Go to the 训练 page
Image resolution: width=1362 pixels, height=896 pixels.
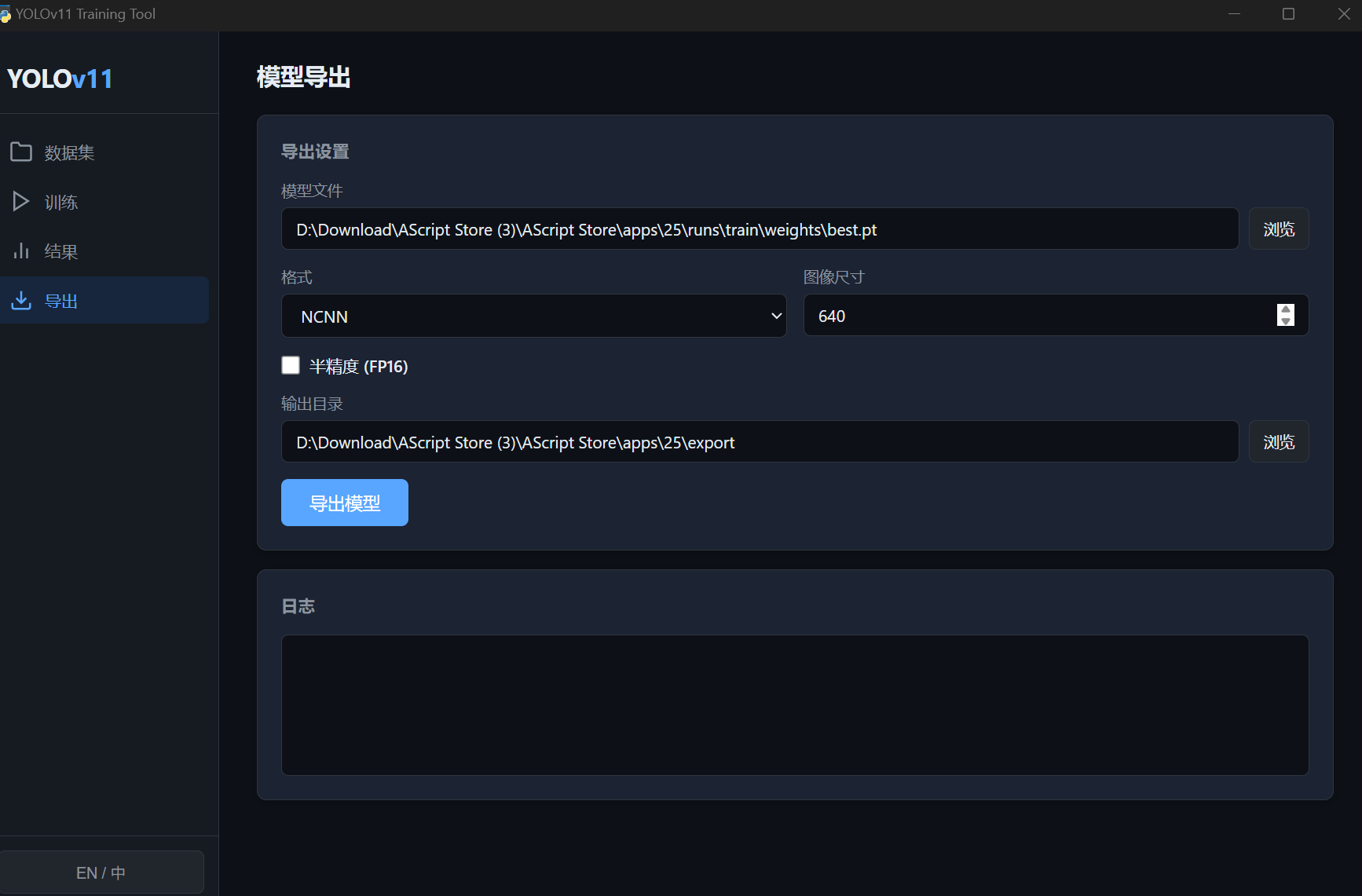click(x=61, y=203)
